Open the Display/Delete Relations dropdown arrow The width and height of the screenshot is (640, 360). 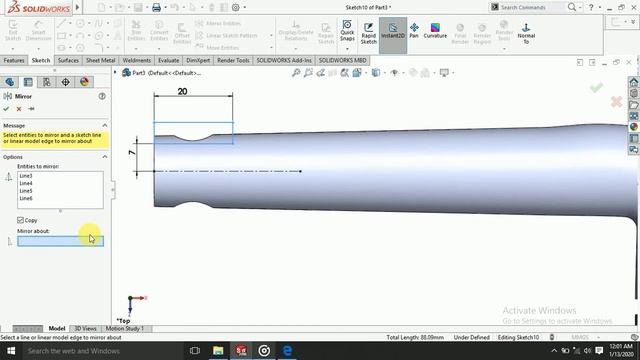(296, 49)
